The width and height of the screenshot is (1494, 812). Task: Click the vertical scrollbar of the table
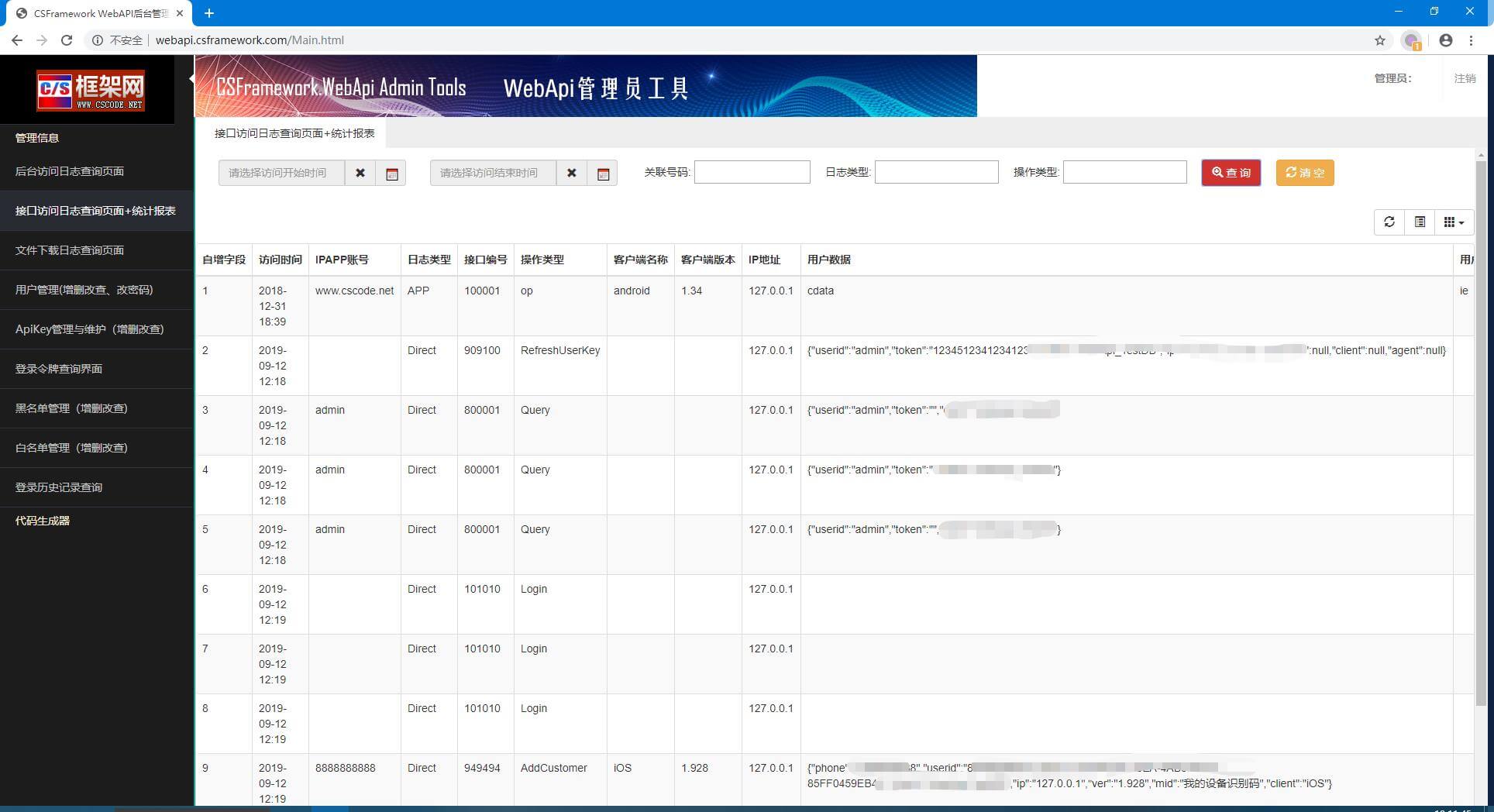pos(1480,434)
